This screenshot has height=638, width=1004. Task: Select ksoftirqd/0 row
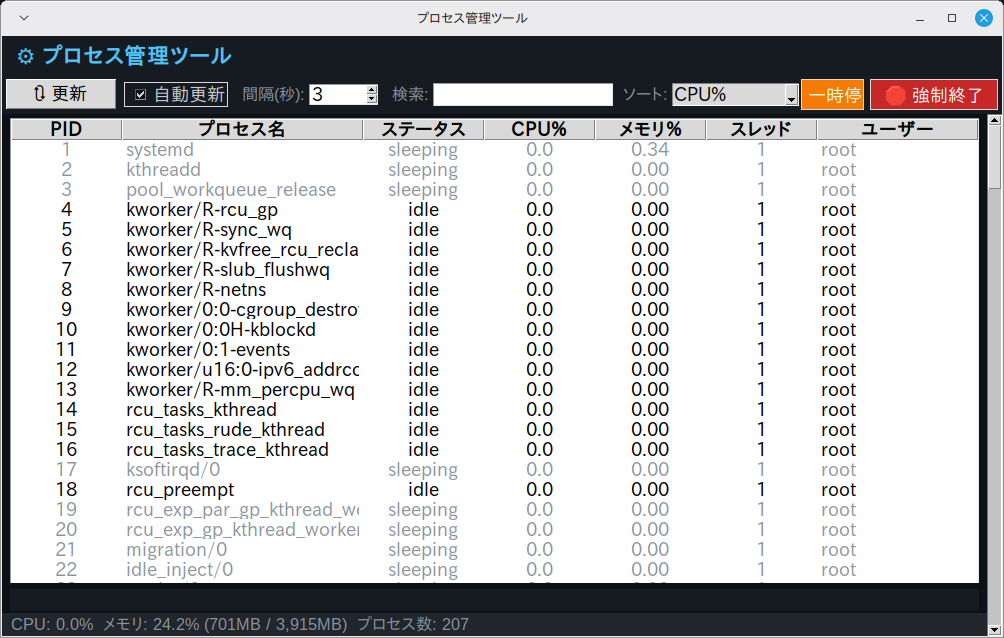[494, 470]
